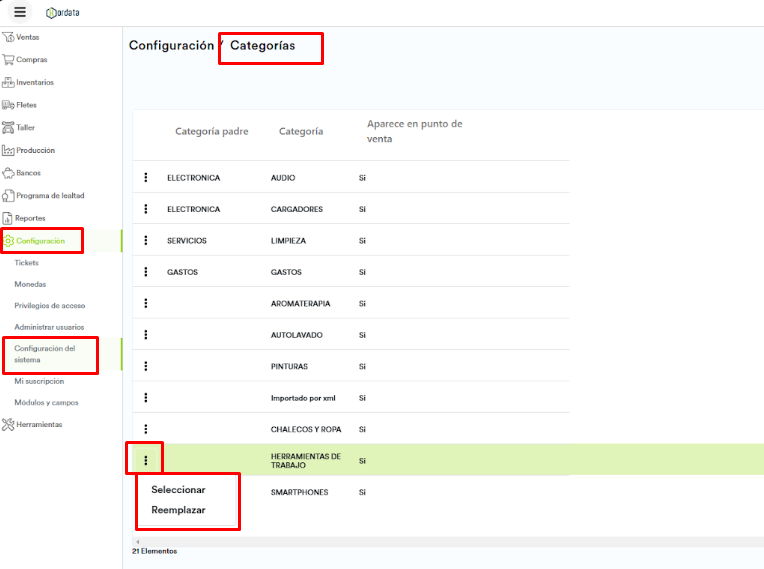Open three-dot menu for LIMPIEZA row

pos(146,241)
